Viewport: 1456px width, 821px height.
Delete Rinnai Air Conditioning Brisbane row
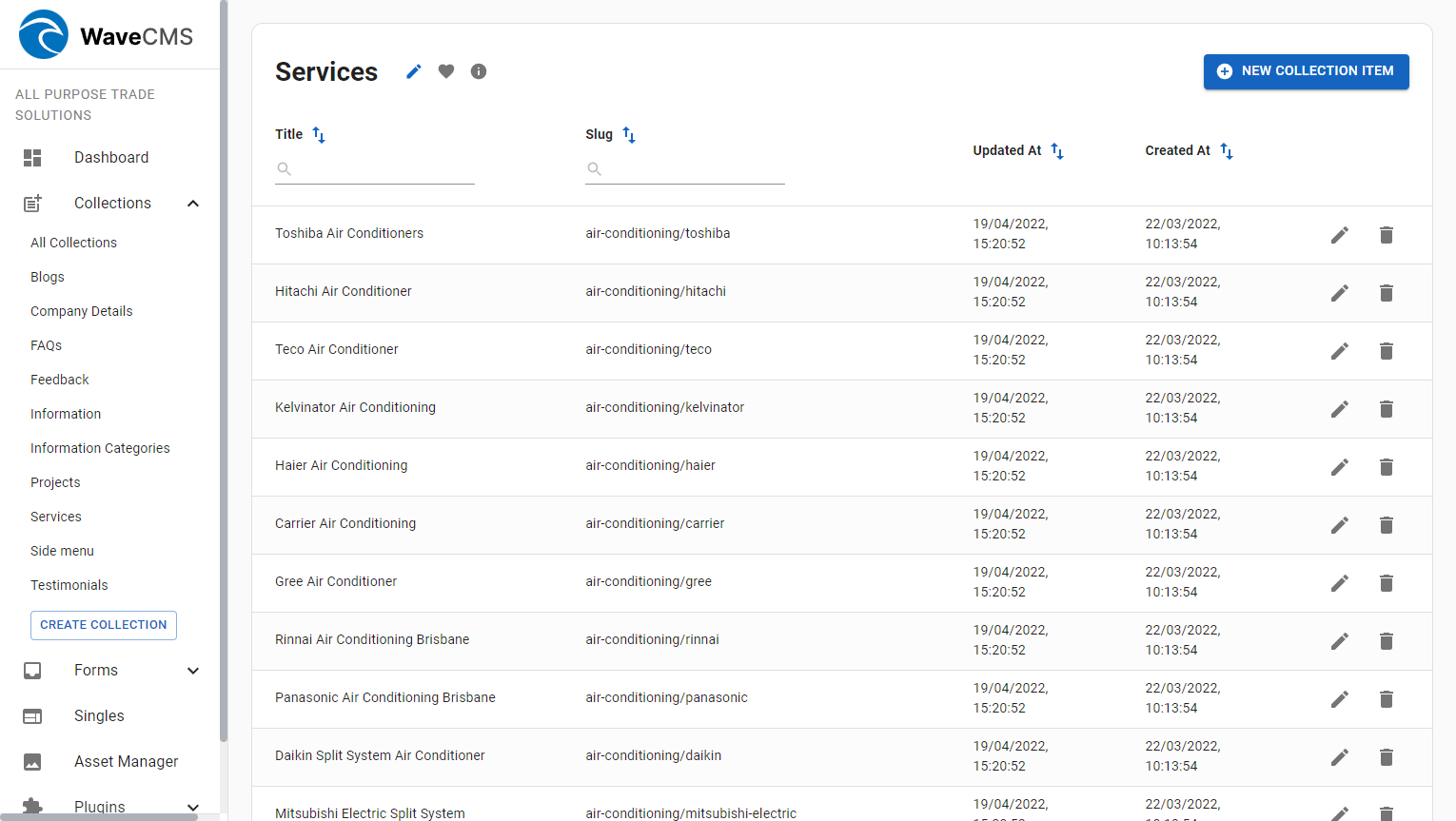click(1387, 641)
